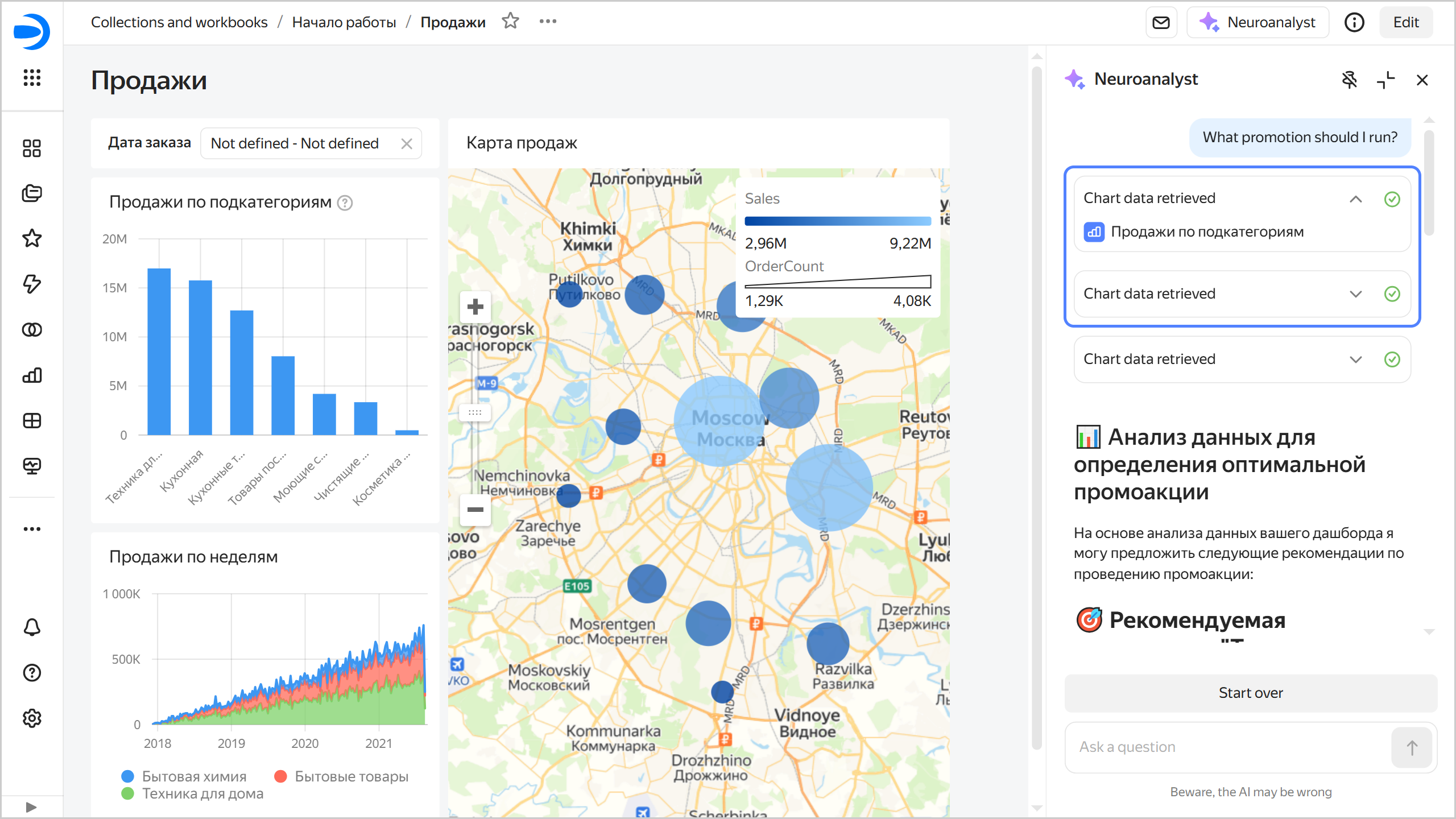Collapse the Neuroanalyst panel size
The image size is (1456, 819).
click(x=1386, y=80)
